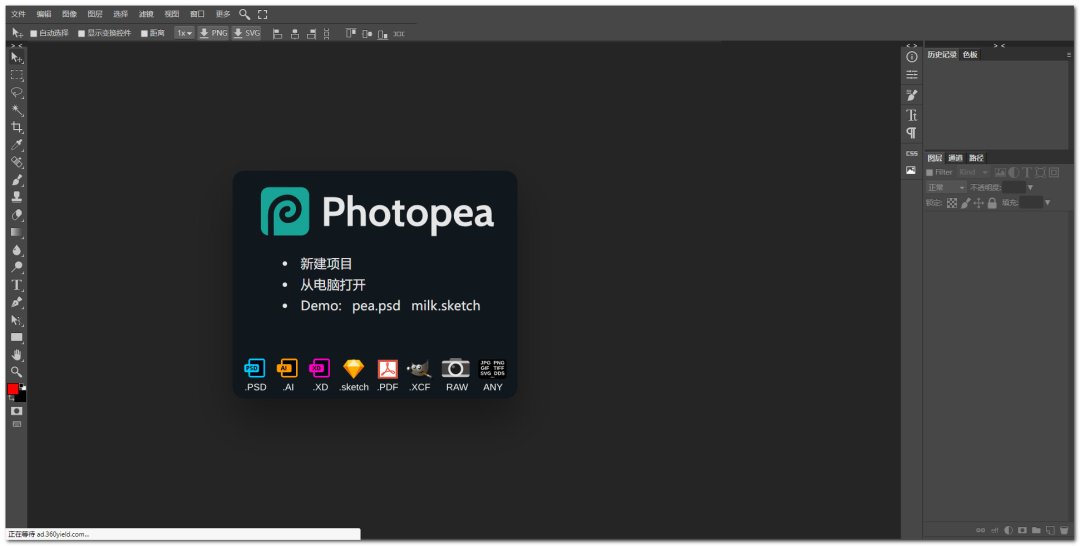The width and height of the screenshot is (1080, 546).
Task: Select the Magic Wand tool
Action: pos(17,110)
